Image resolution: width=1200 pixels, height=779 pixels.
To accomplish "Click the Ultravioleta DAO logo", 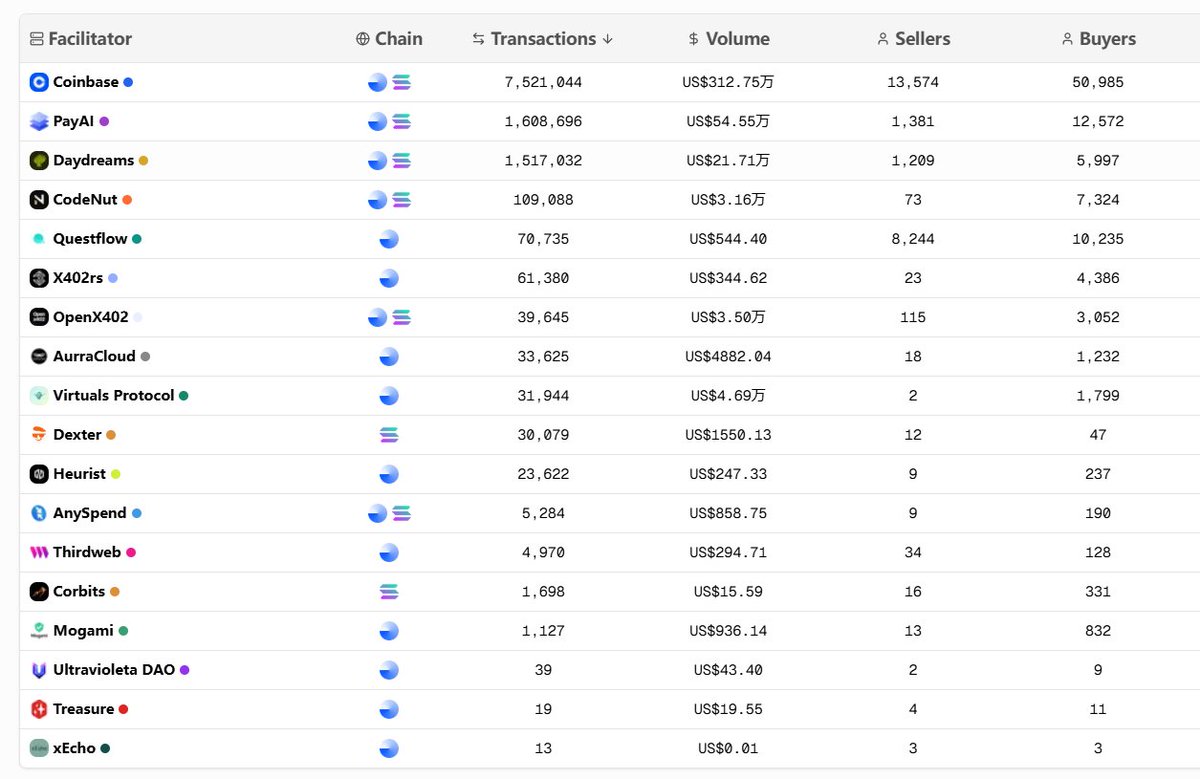I will point(39,670).
